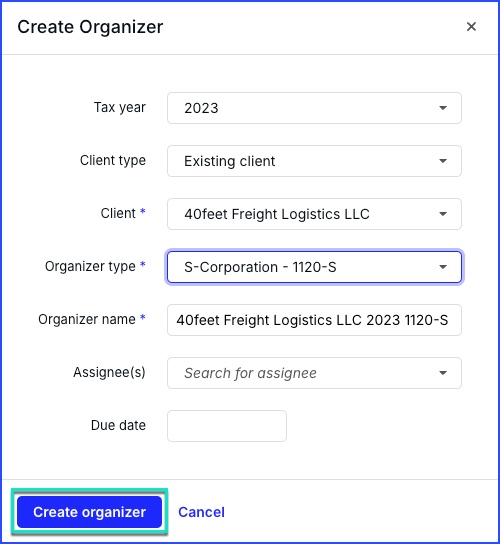Click the Assignee(s) label
Viewport: 500px width, 544px height.
click(x=109, y=372)
